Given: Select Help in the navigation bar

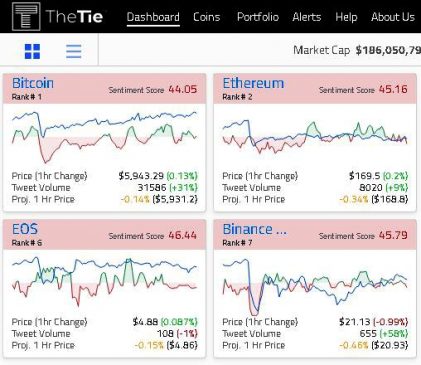Looking at the screenshot, I should pyautogui.click(x=346, y=17).
